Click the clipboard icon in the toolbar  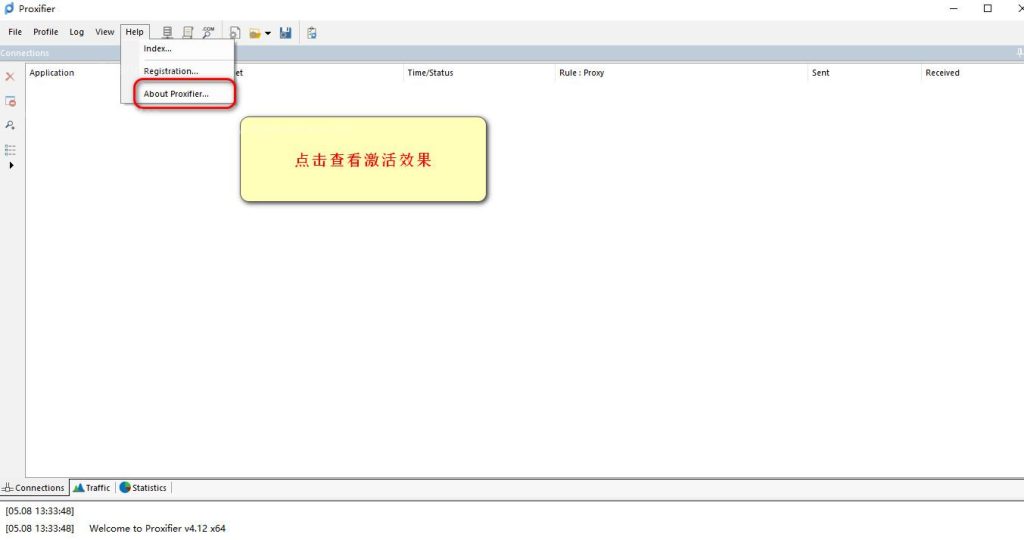click(x=312, y=33)
